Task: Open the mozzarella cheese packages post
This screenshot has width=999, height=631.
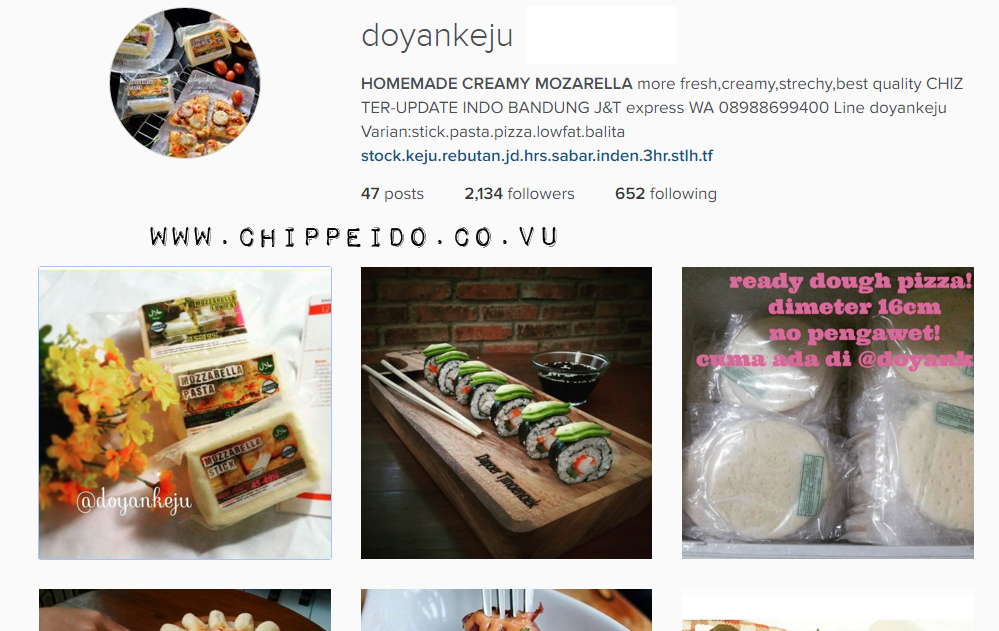Action: [185, 413]
